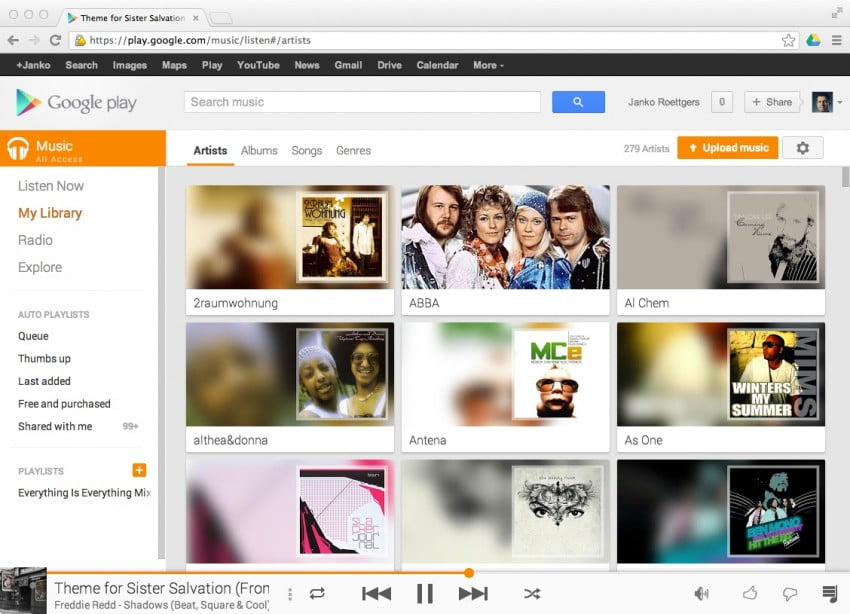This screenshot has height=614, width=850.
Task: Skip to the next track
Action: 473,594
